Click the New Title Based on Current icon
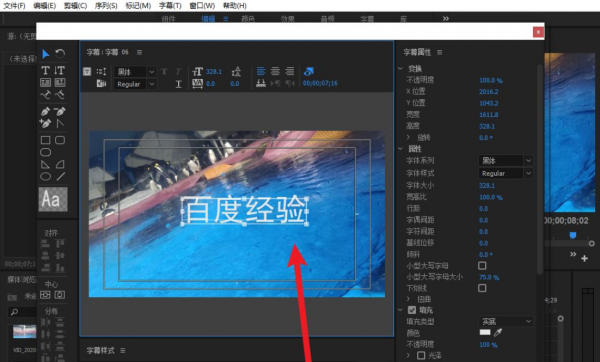Screen dimensions: 600x362 click(x=87, y=72)
